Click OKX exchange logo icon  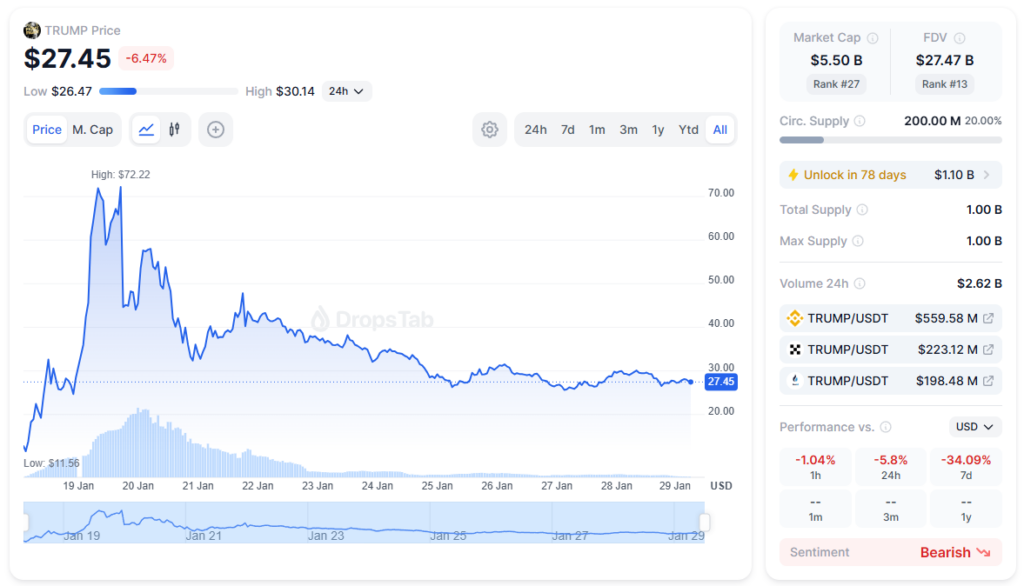(x=795, y=350)
